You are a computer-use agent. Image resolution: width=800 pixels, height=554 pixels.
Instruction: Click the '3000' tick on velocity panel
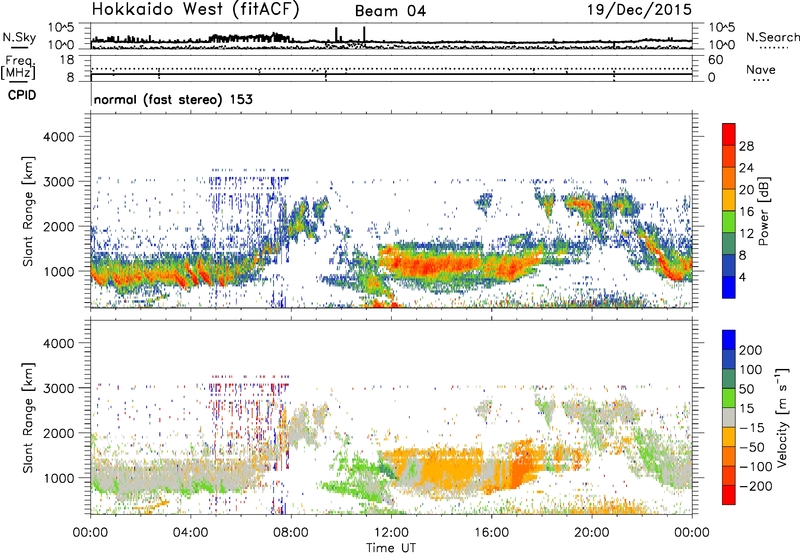(58, 388)
